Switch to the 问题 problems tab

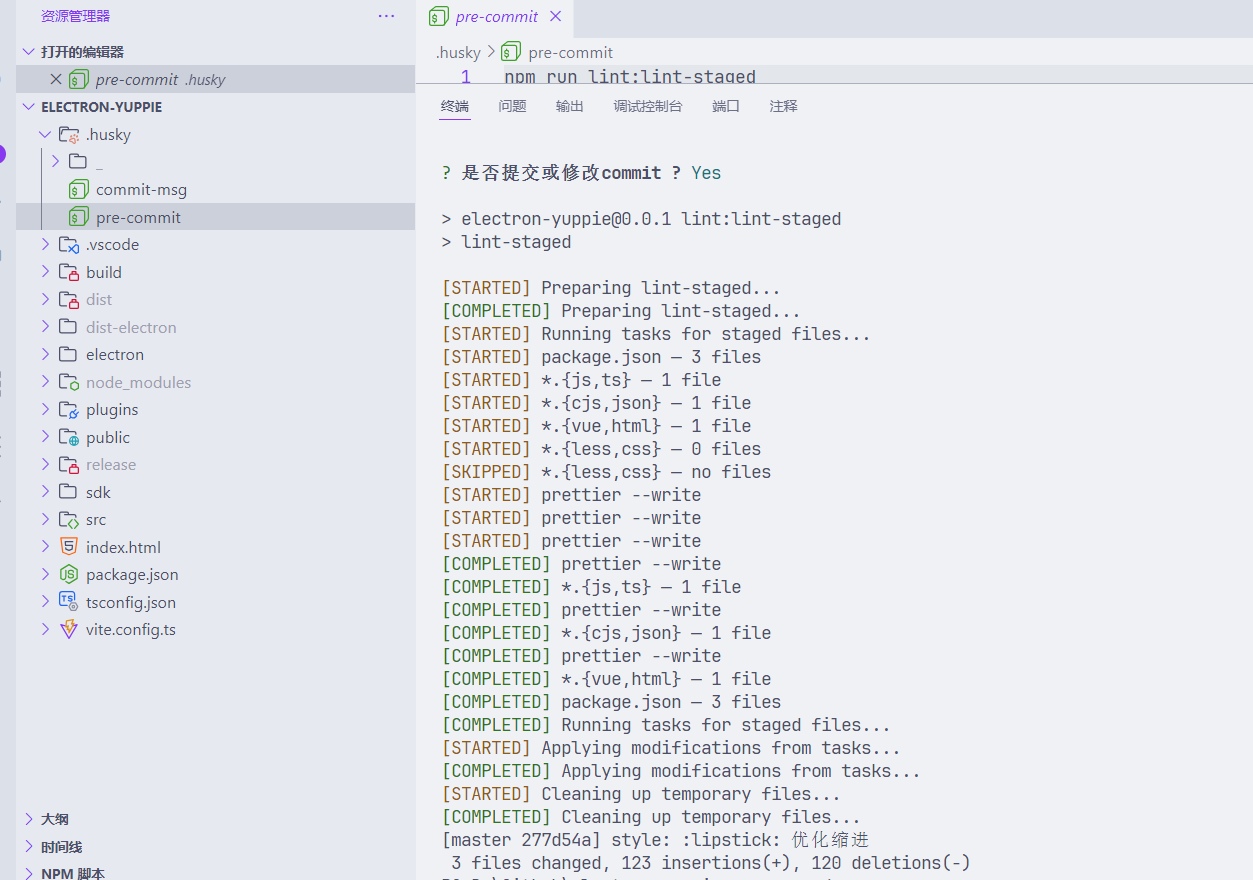click(x=512, y=106)
